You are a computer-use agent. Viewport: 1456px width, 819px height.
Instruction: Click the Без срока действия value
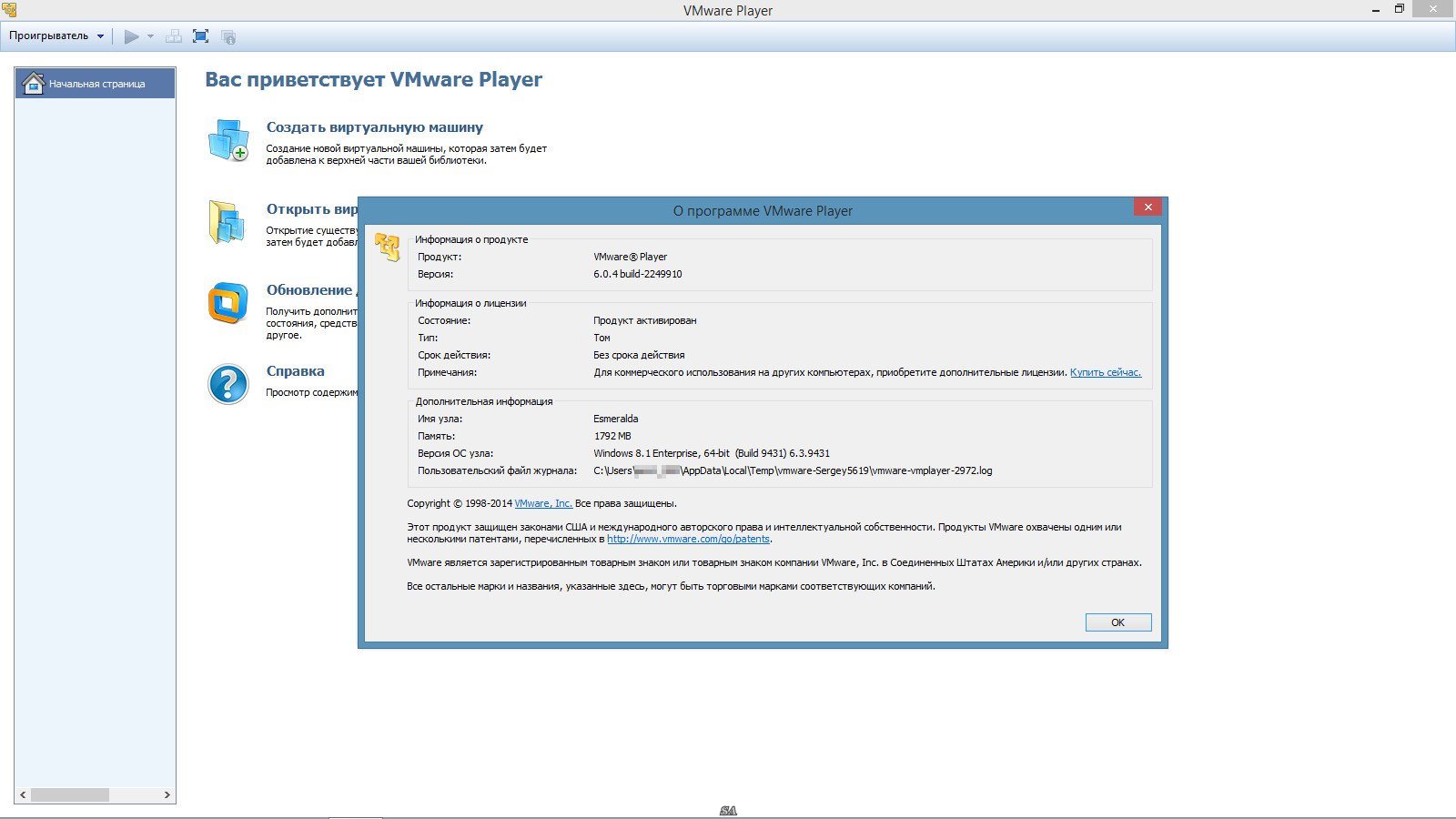pos(639,355)
